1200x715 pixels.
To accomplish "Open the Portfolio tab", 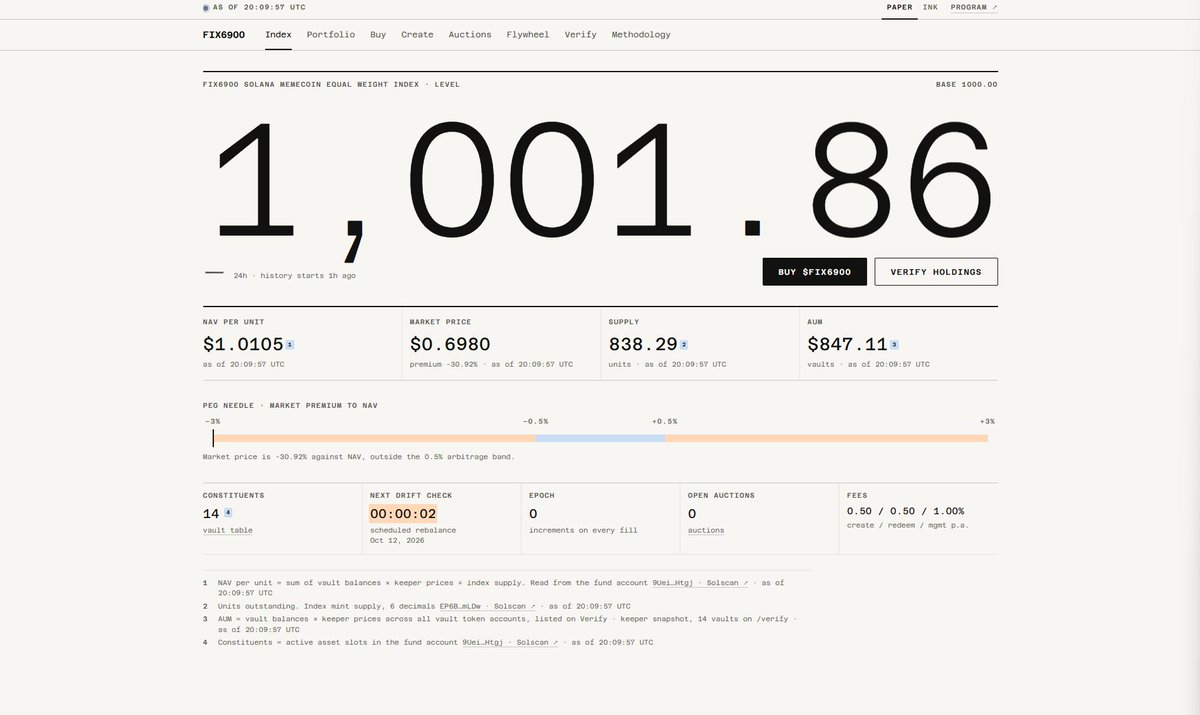I will (x=331, y=34).
